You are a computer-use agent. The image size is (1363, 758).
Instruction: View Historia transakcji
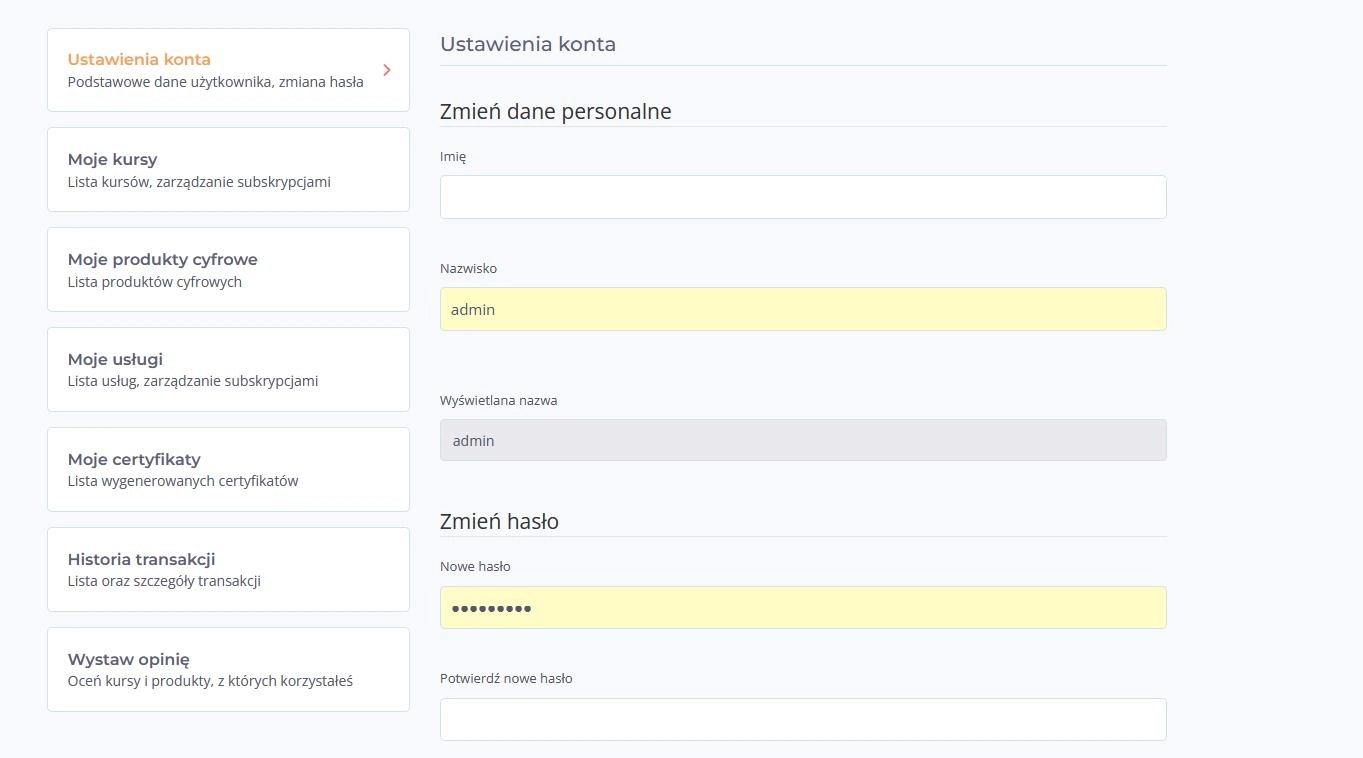coord(228,570)
